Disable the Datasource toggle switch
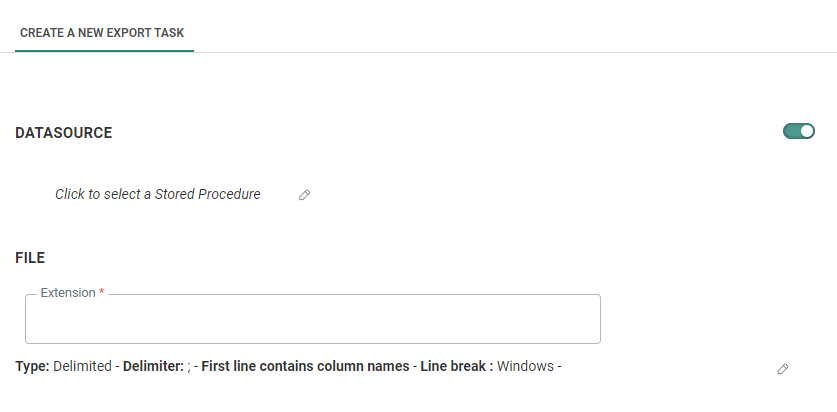Image resolution: width=837 pixels, height=412 pixels. [x=798, y=131]
